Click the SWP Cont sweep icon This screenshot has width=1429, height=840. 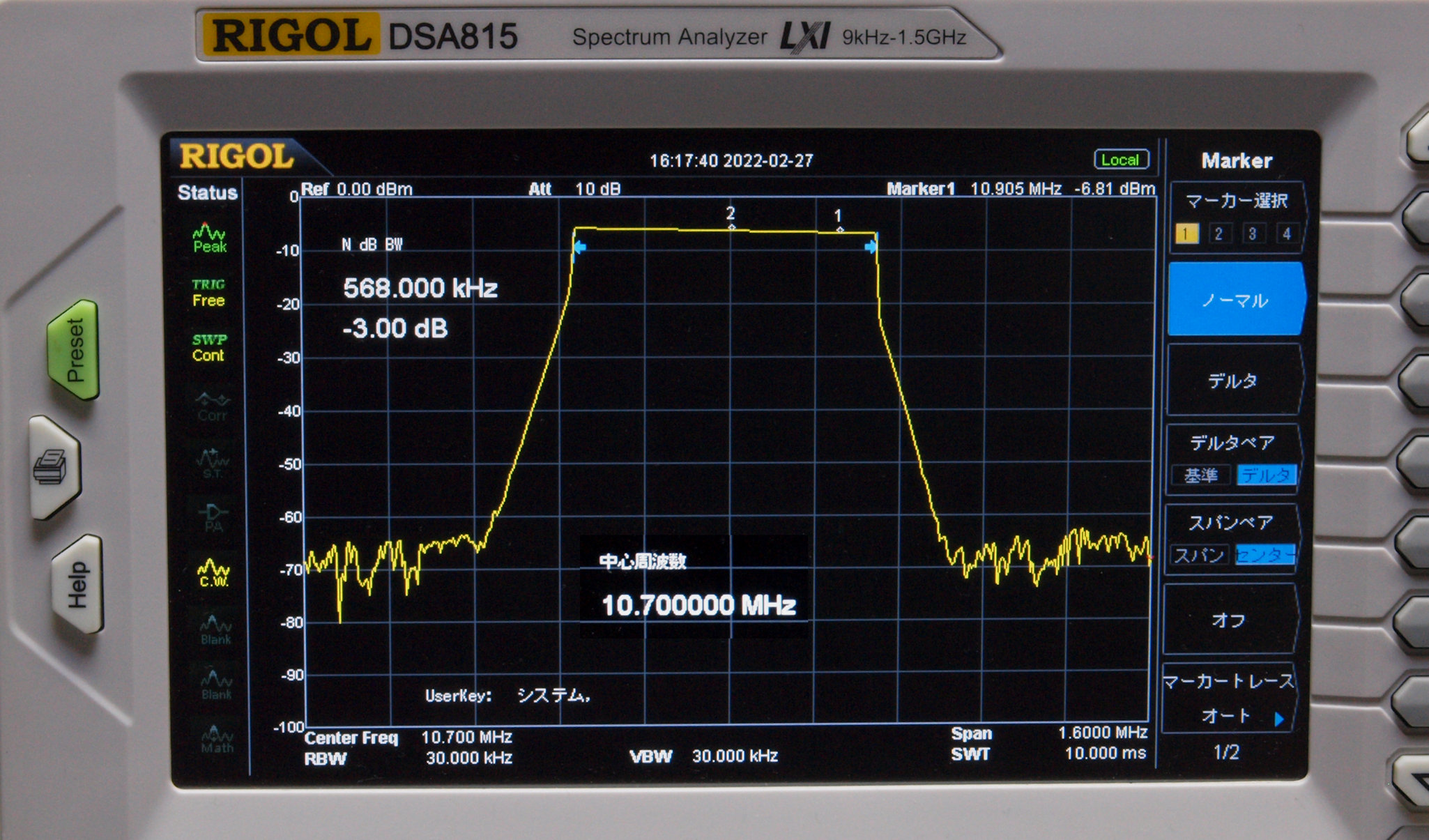[208, 347]
